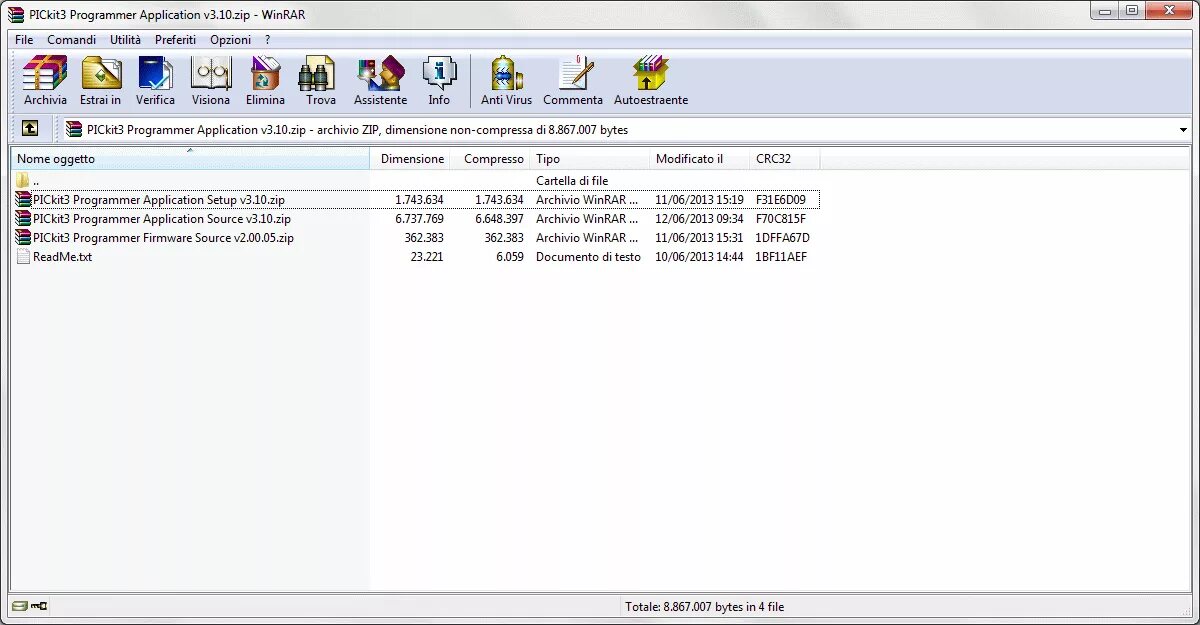The width and height of the screenshot is (1200, 625).
Task: Click the Elimina toolbar icon
Action: click(265, 81)
